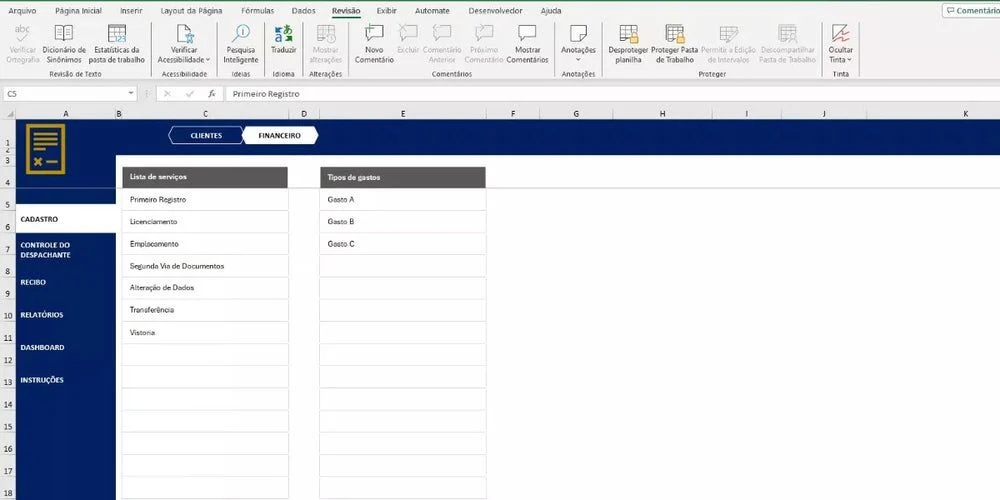
Task: Open the Automate tab
Action: (432, 11)
